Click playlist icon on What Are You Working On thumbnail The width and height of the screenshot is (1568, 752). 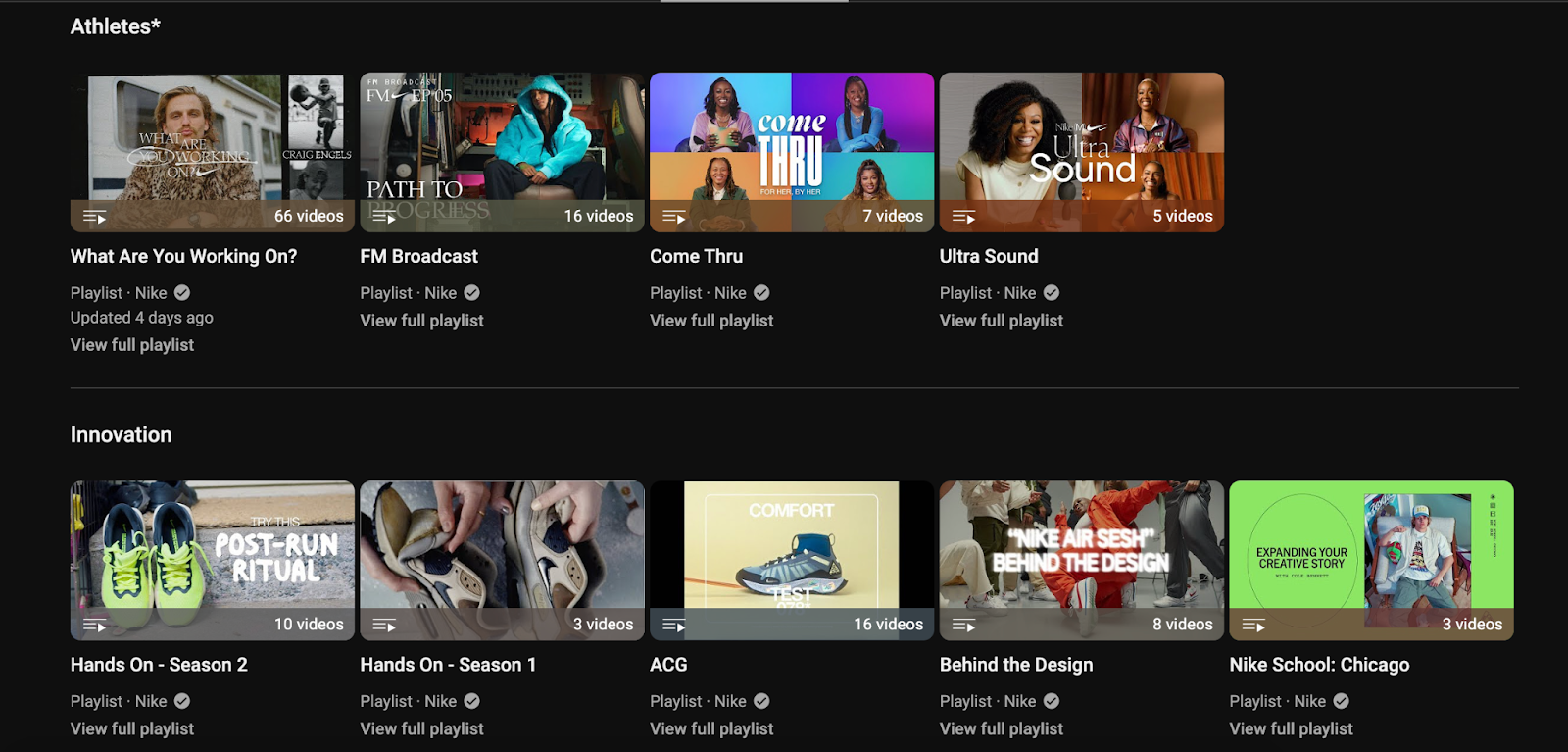tap(94, 217)
